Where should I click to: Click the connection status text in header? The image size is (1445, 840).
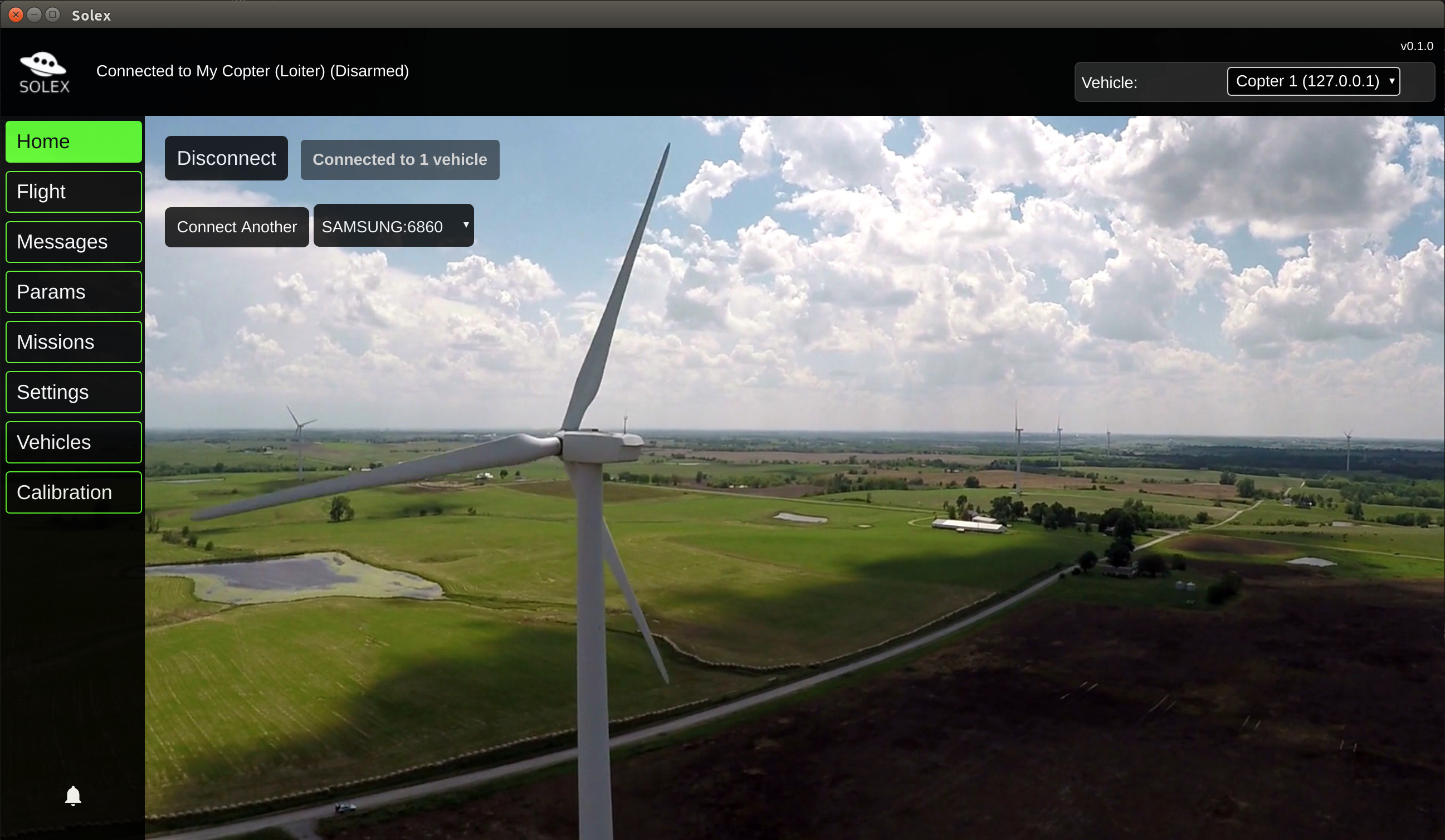(x=252, y=71)
